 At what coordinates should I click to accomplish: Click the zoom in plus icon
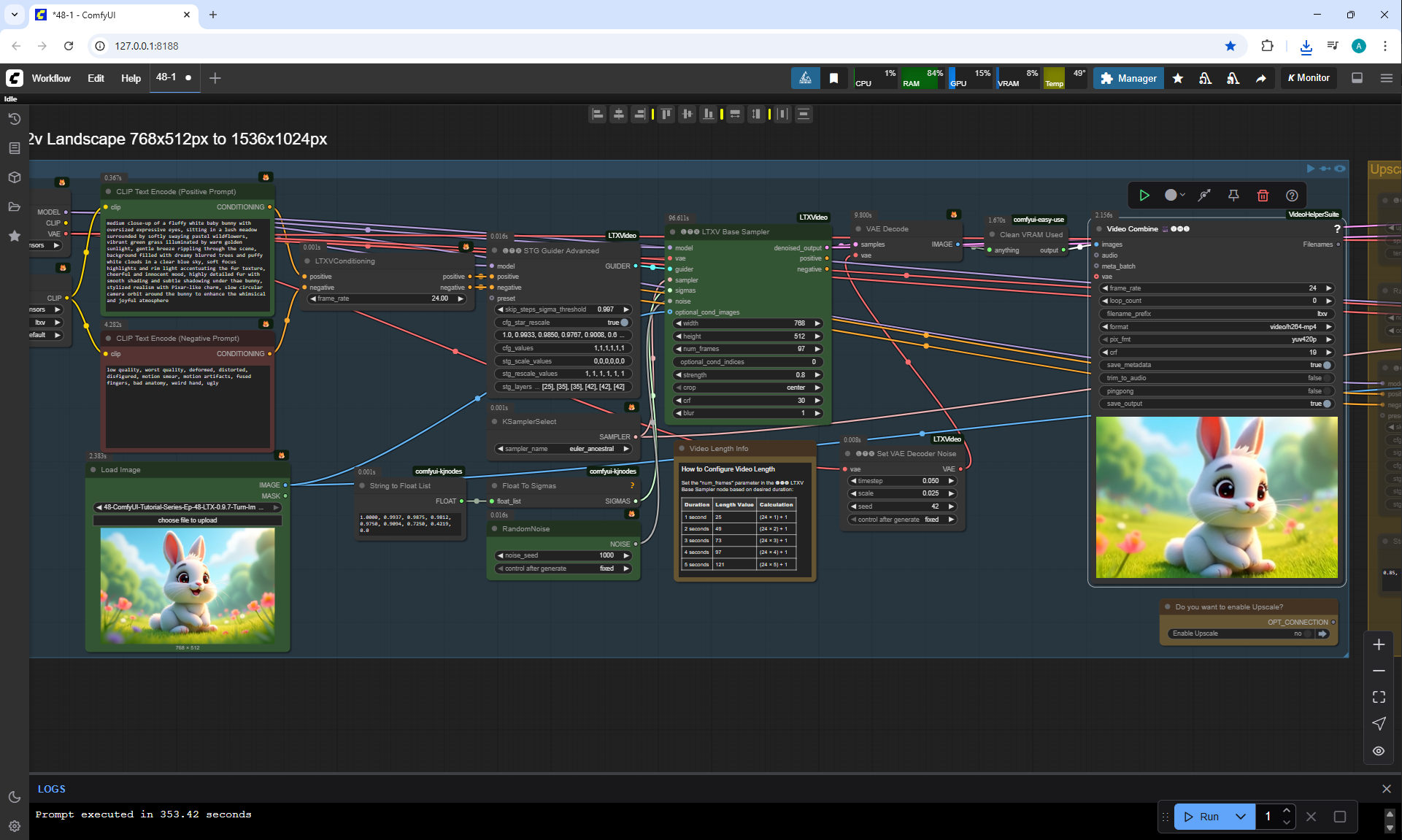click(1379, 644)
